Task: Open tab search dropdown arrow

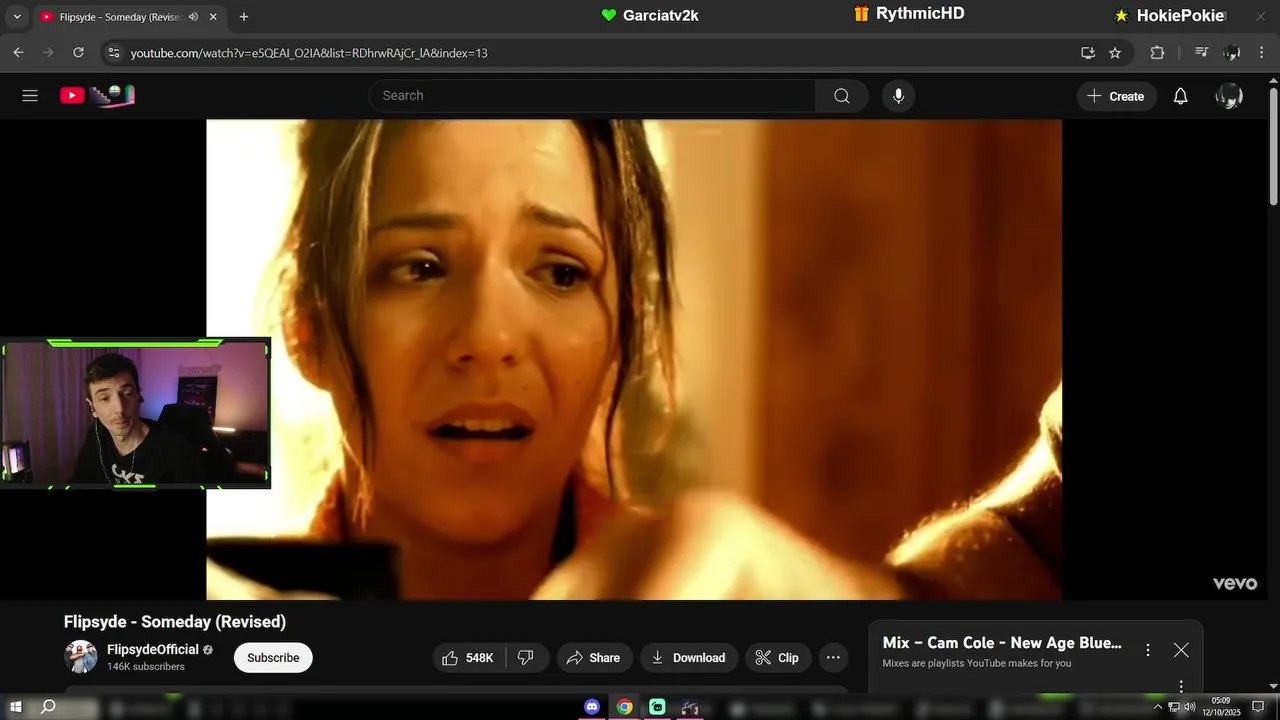Action: (x=17, y=17)
